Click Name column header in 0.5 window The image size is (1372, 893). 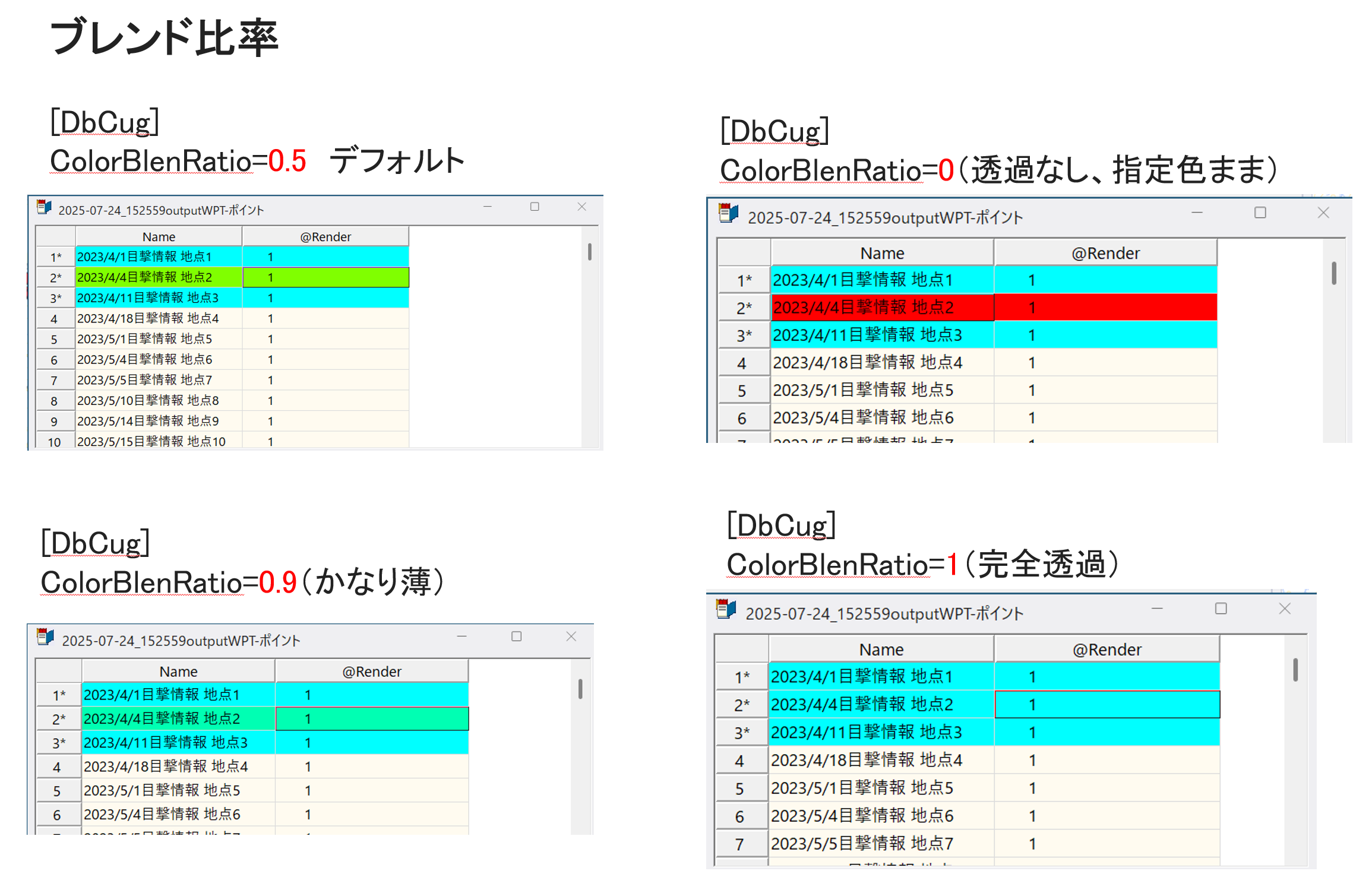pyautogui.click(x=159, y=237)
